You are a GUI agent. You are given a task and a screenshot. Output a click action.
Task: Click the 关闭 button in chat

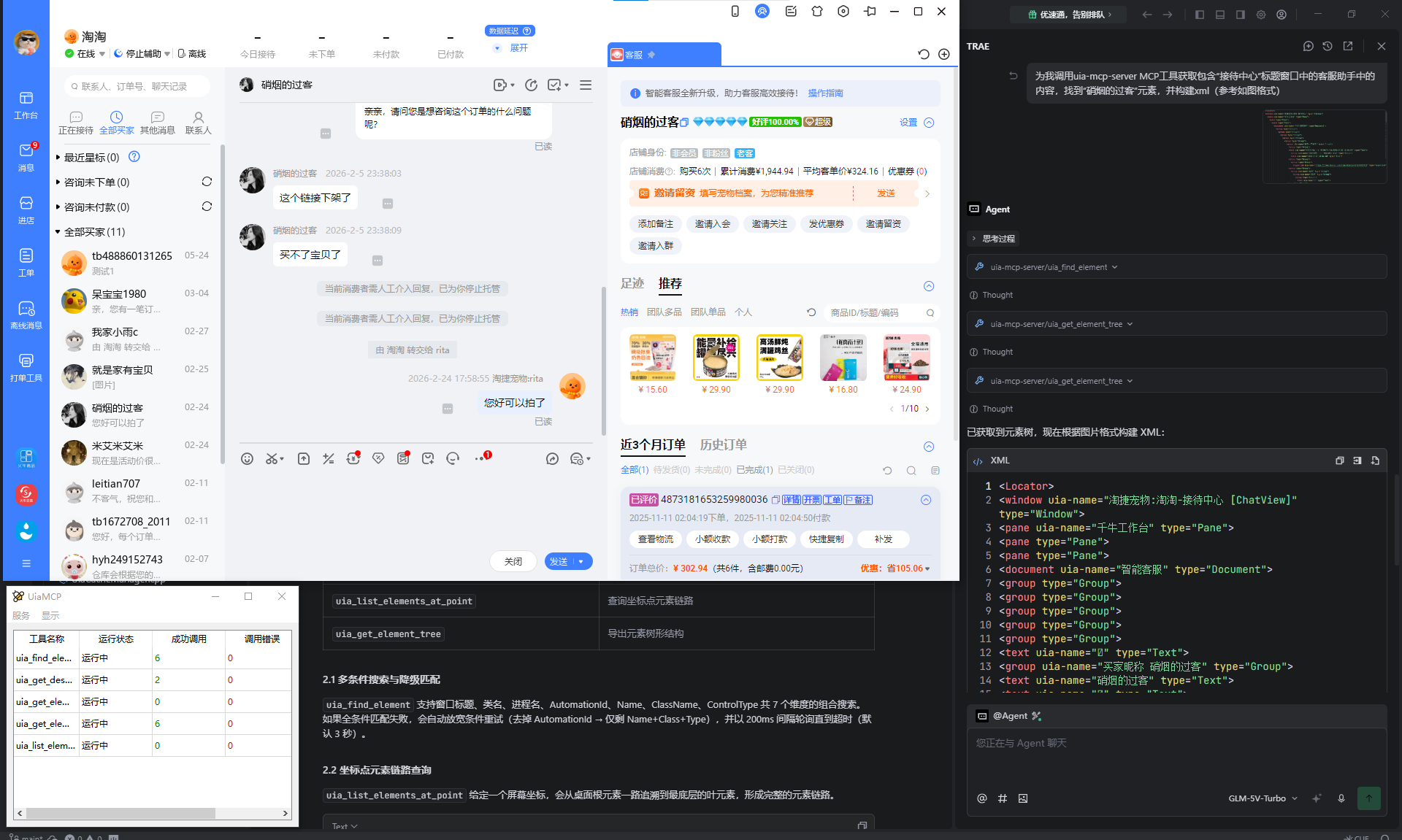pyautogui.click(x=513, y=562)
